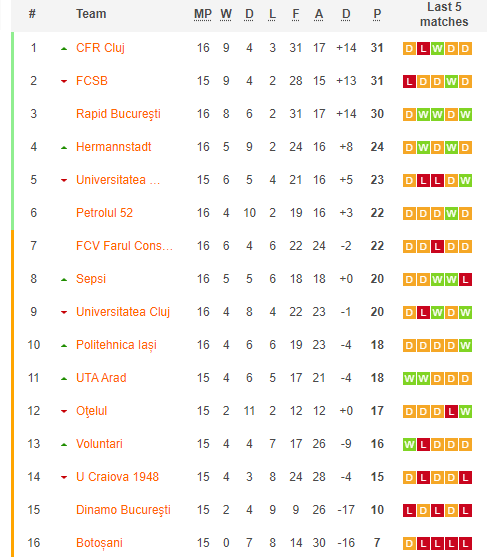This screenshot has height=557, width=487.
Task: Click the red down arrow next to Oțelul
Action: pos(64,412)
